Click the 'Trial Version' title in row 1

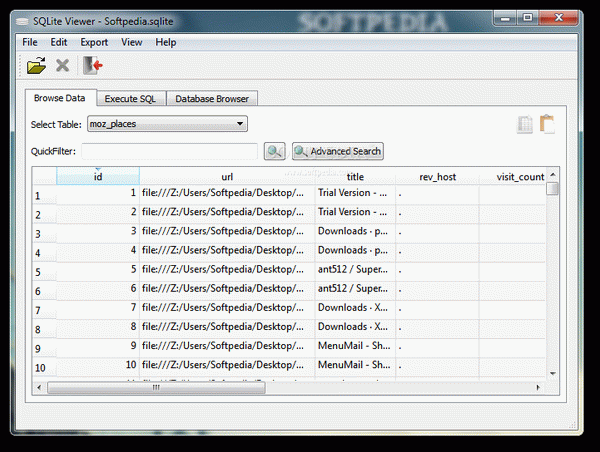(355, 193)
